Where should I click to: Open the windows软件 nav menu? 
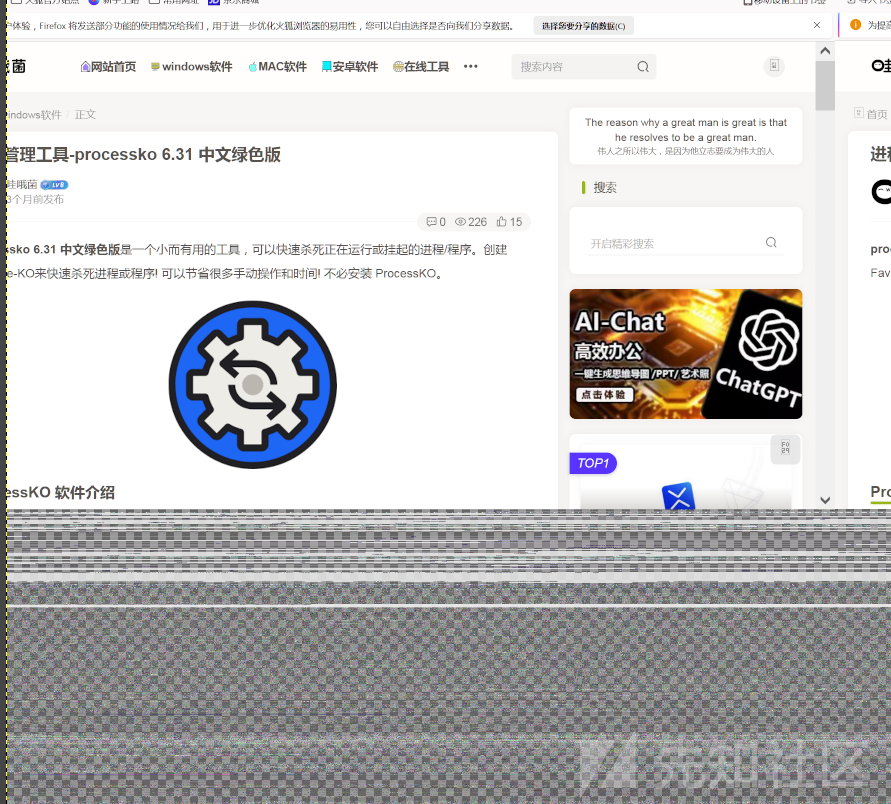click(x=191, y=66)
